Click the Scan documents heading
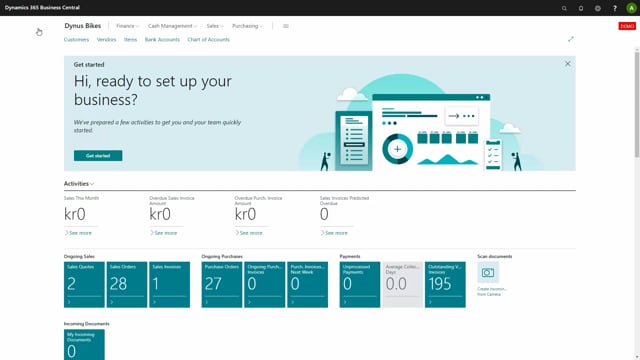The width and height of the screenshot is (640, 360). pos(495,256)
